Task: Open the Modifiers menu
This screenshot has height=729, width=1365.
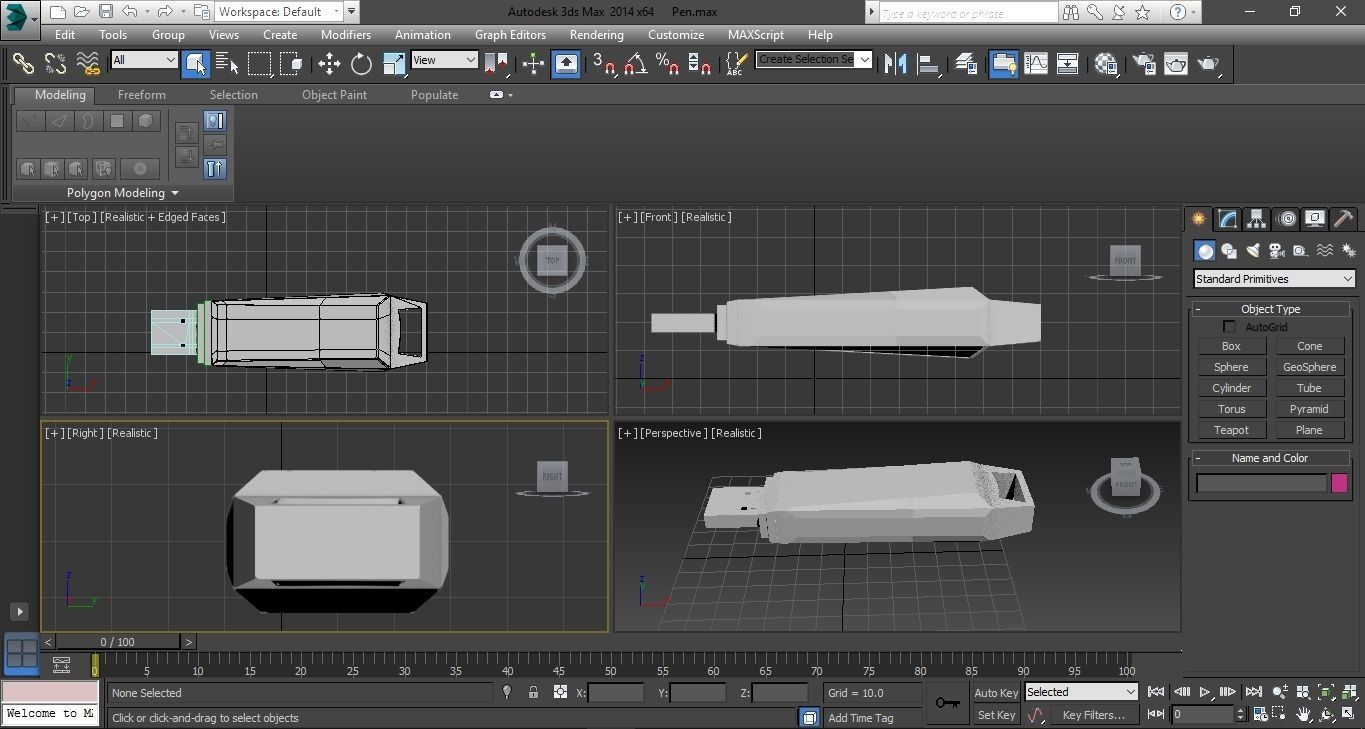Action: coord(346,34)
